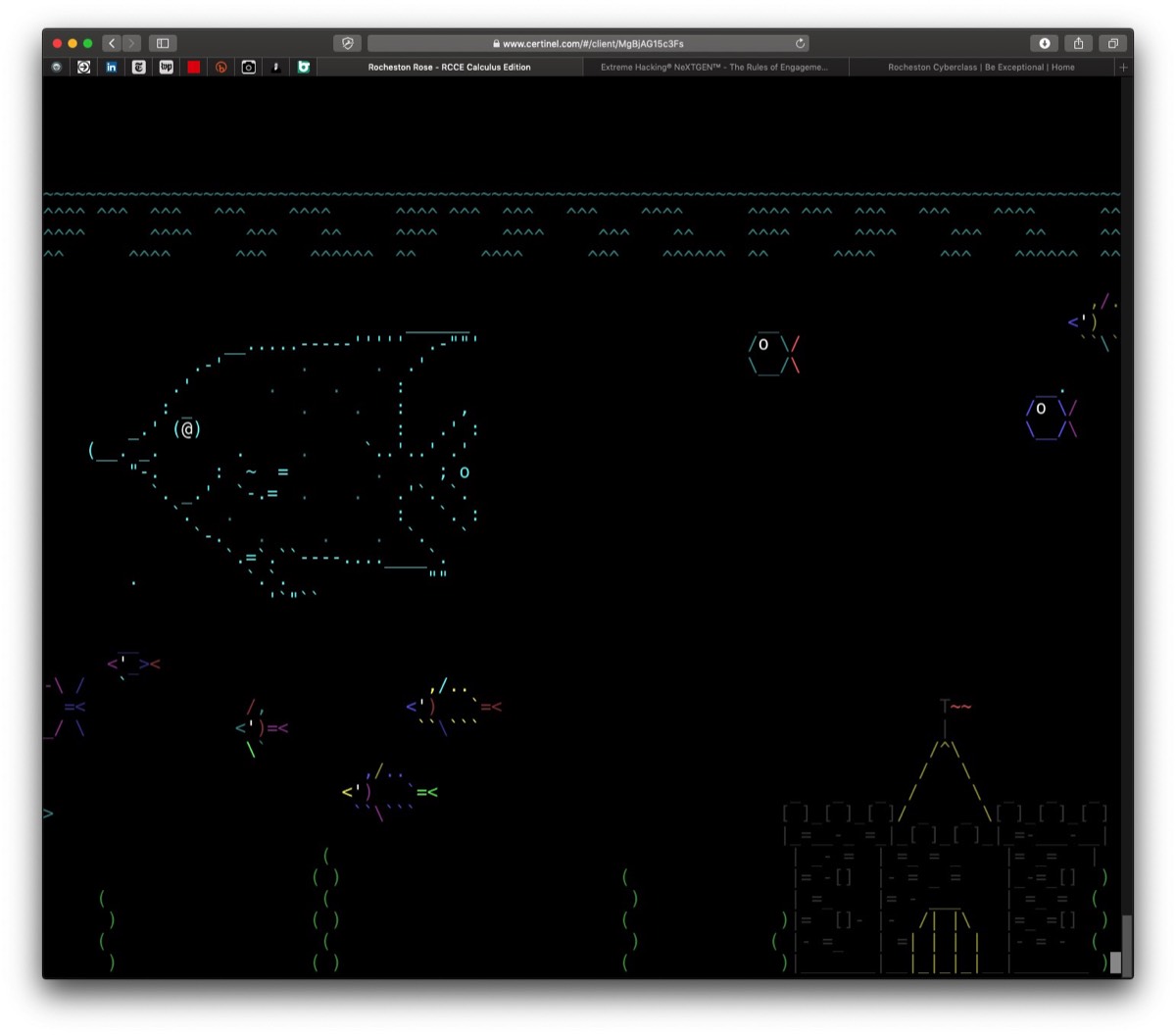Show the downloads list
The width and height of the screenshot is (1176, 1035).
click(x=1045, y=43)
